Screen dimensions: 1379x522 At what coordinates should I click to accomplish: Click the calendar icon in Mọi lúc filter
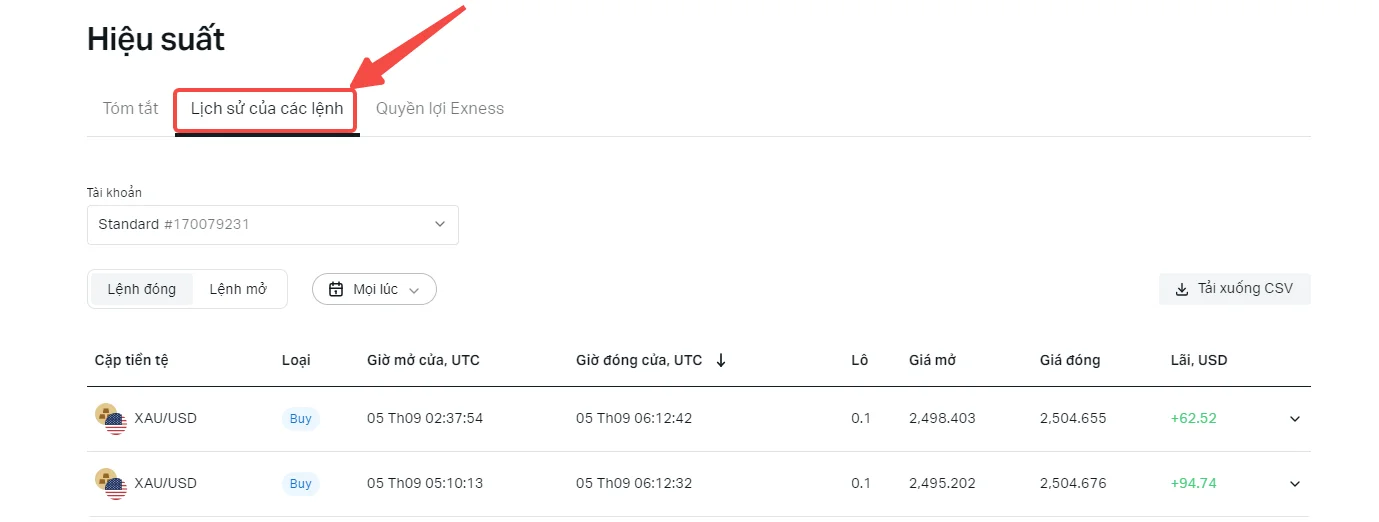336,289
